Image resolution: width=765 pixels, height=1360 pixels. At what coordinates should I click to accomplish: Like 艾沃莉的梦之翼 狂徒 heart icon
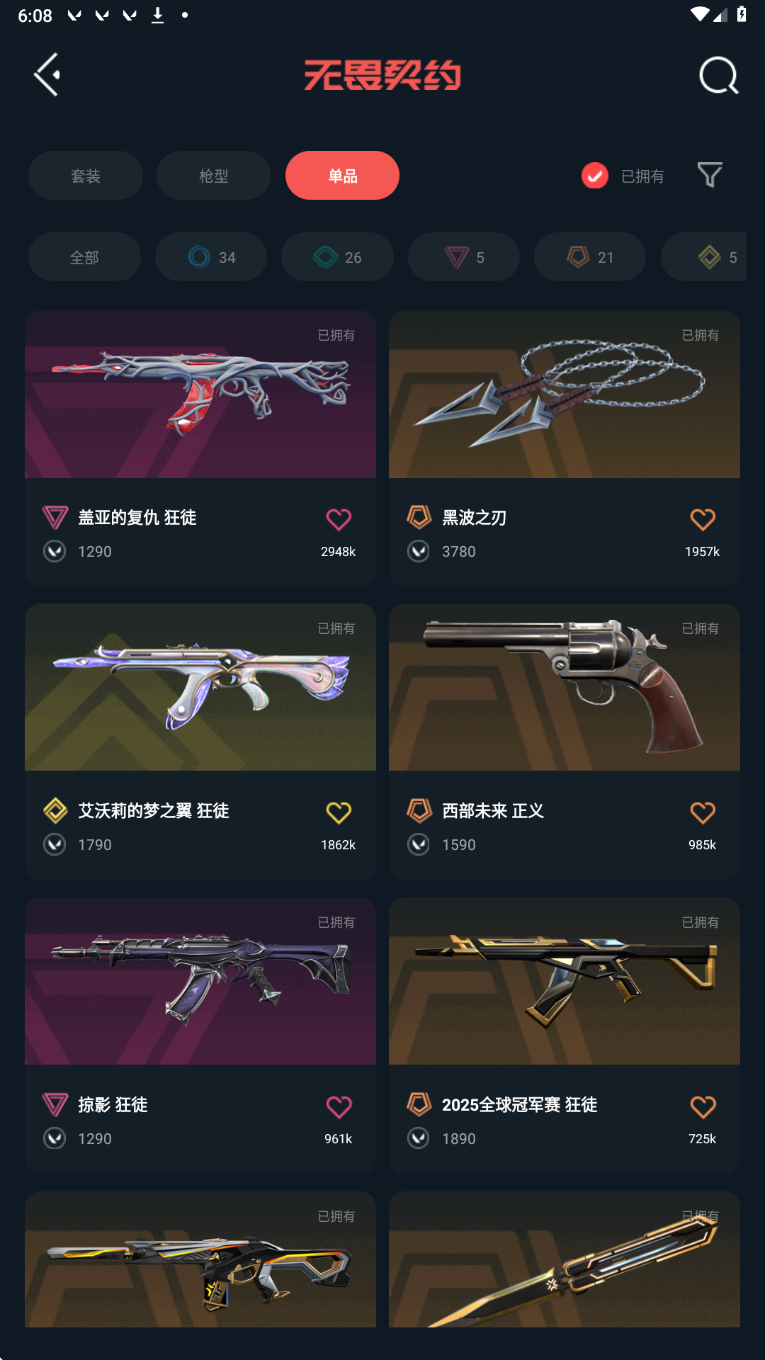point(339,812)
